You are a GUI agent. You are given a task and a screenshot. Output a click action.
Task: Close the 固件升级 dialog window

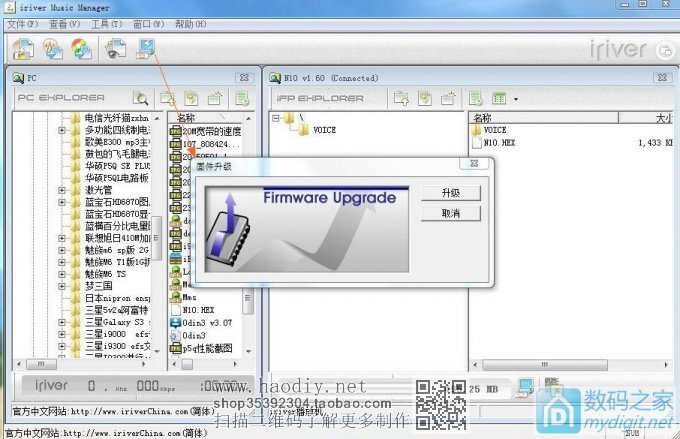tap(474, 163)
